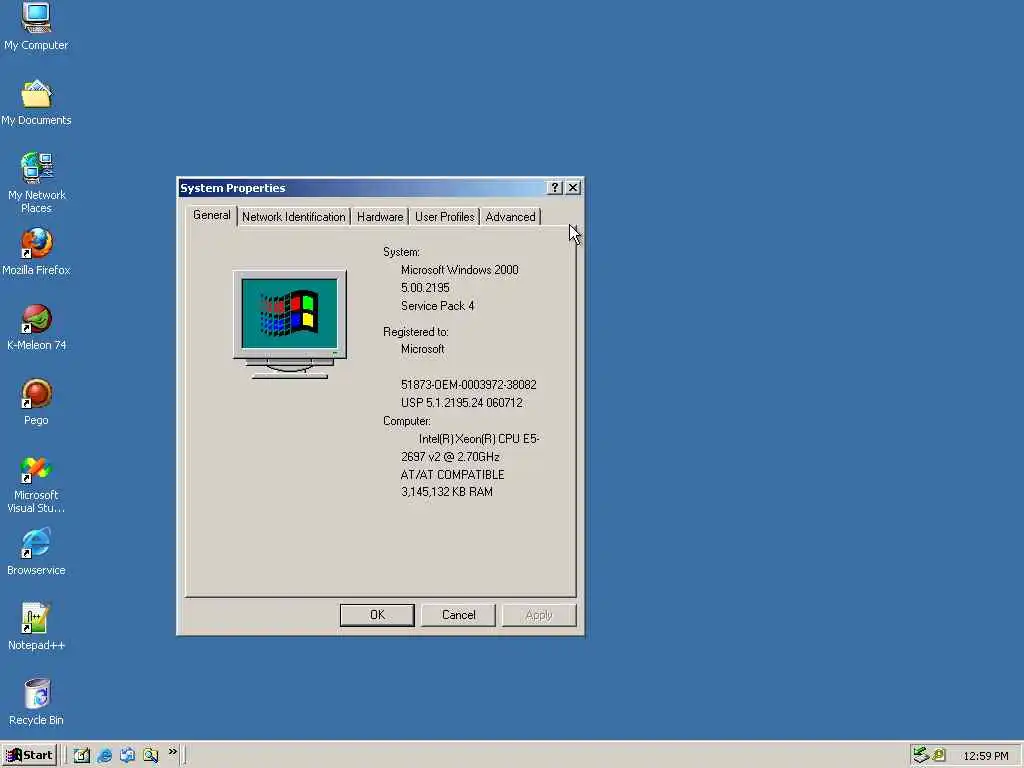Click the Windows logo monitor image
Viewport: 1024px width, 768px height.
pyautogui.click(x=290, y=324)
